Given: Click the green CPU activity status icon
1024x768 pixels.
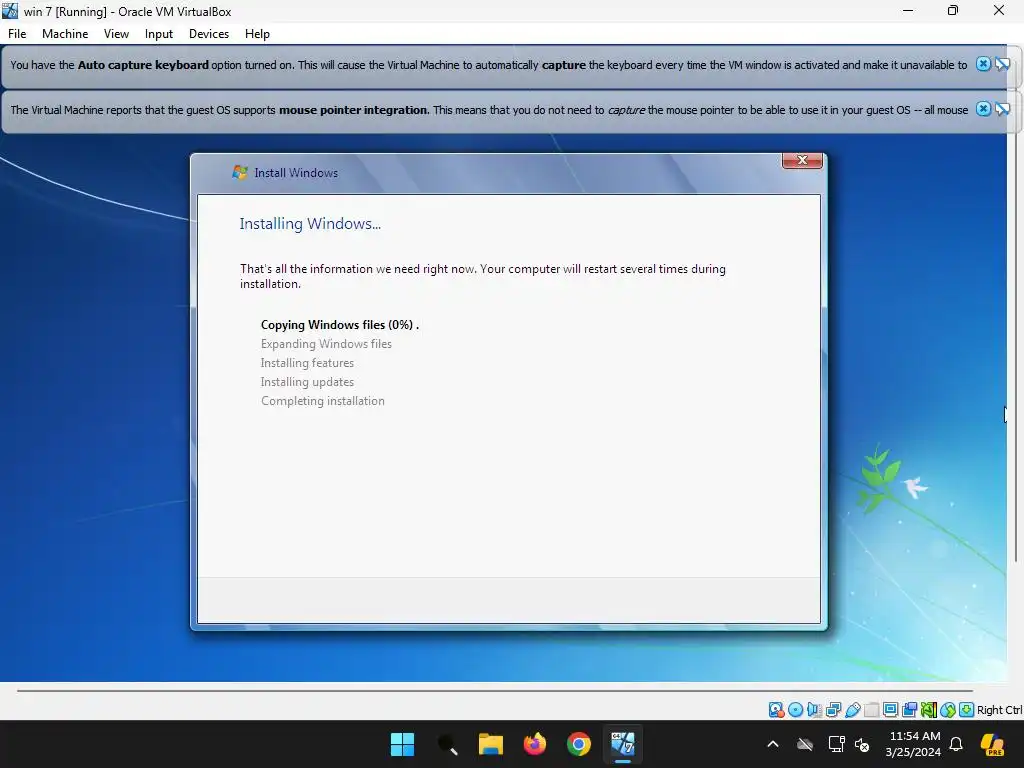Looking at the screenshot, I should pyautogui.click(x=929, y=709).
